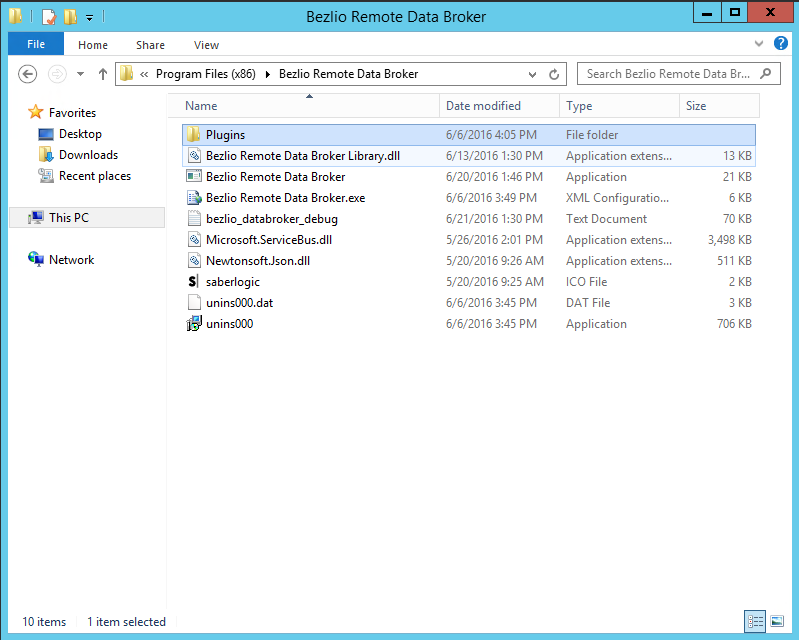The height and width of the screenshot is (640, 799).
Task: Sort by the Size column header
Action: point(720,105)
